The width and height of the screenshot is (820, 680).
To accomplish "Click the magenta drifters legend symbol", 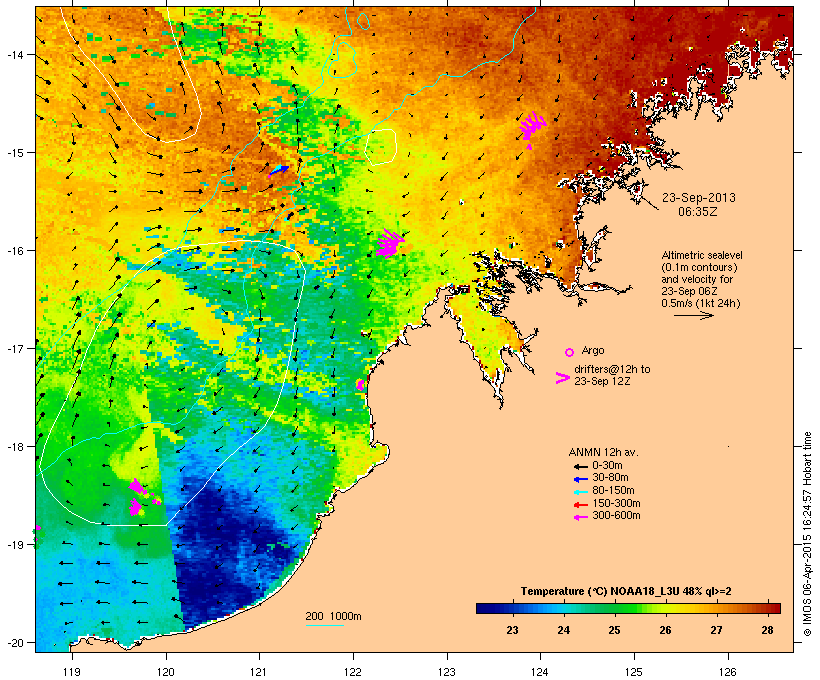I will click(563, 378).
